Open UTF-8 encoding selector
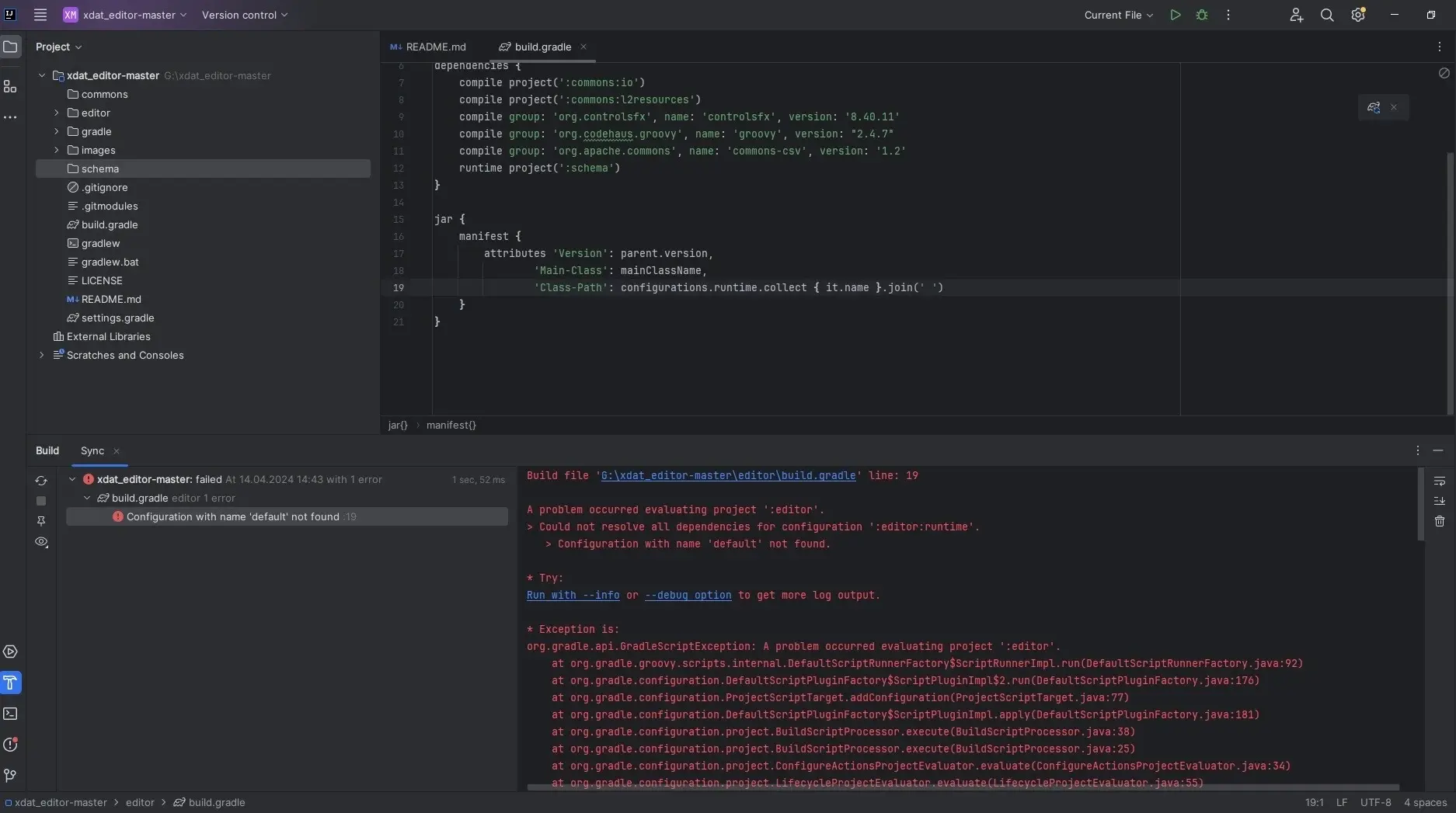This screenshot has width=1456, height=813. click(1375, 802)
